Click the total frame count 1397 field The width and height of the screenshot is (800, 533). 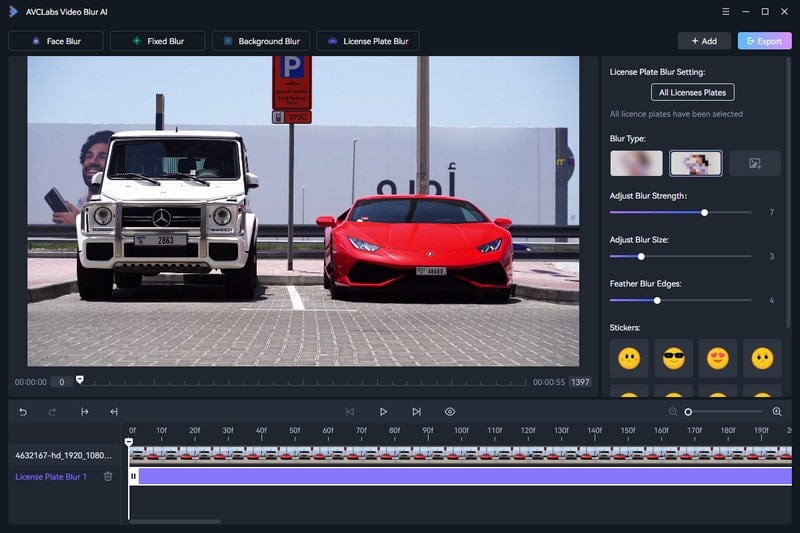coord(580,382)
